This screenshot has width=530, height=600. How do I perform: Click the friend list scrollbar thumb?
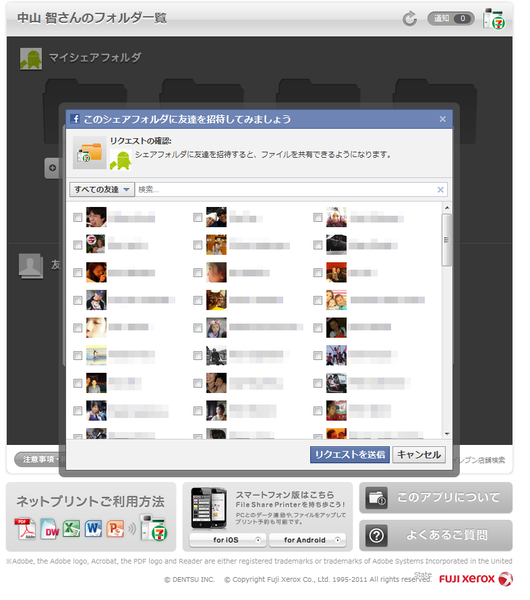[x=446, y=240]
